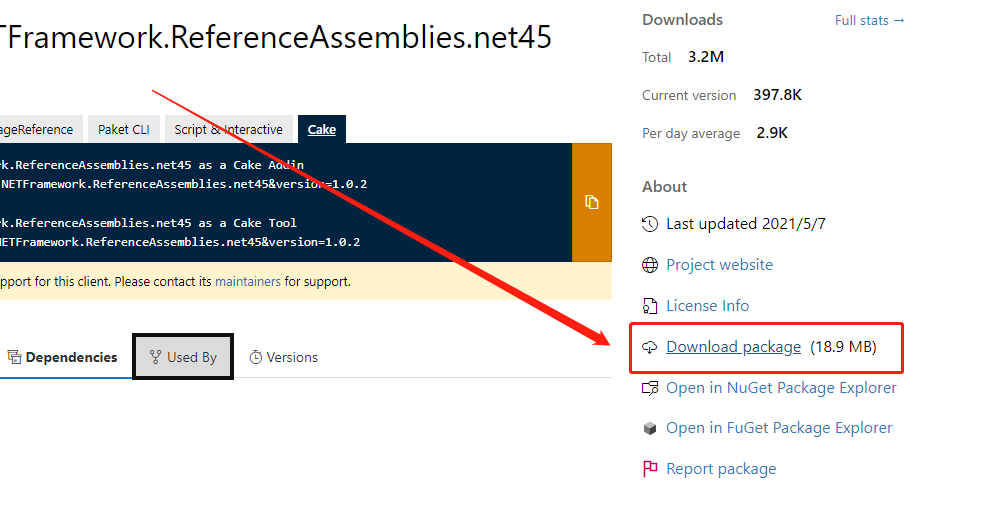
Task: Click the 'as a Cake Tool' code line
Action: click(148, 223)
